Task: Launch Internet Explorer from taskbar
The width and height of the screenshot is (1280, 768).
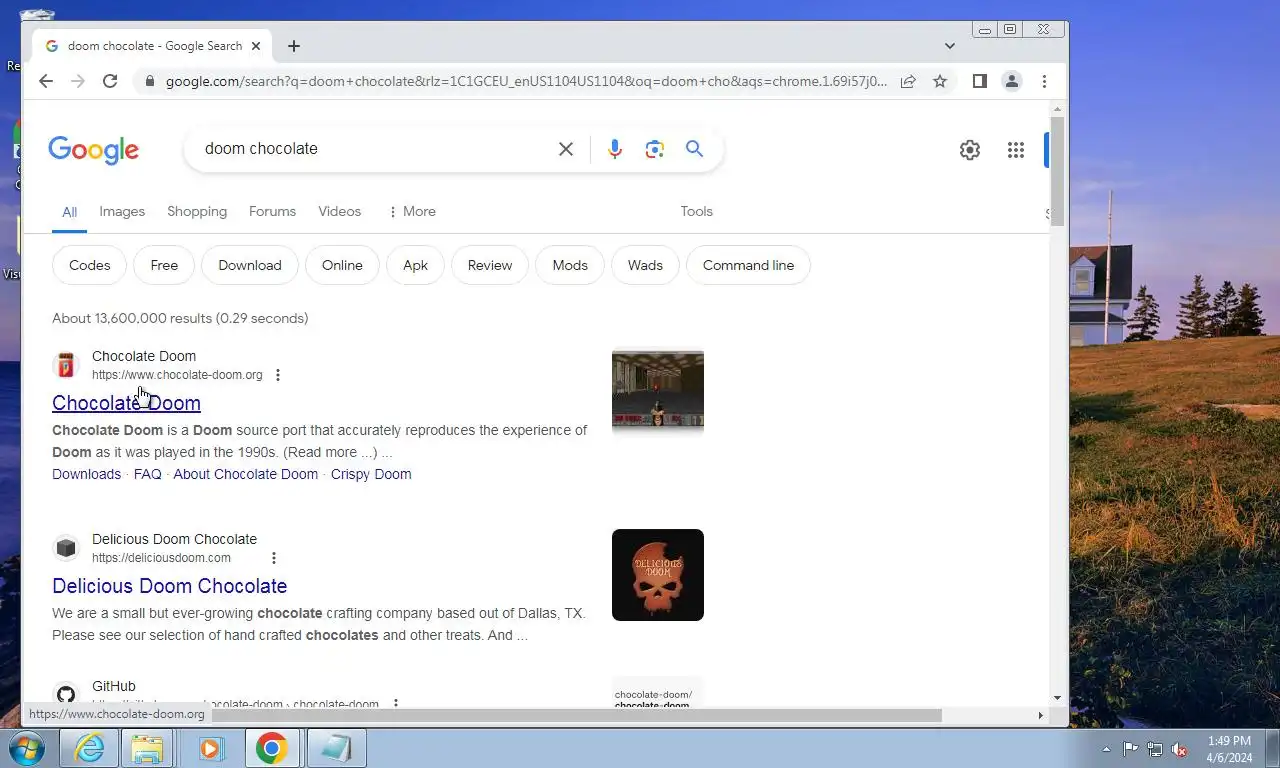Action: (88, 748)
